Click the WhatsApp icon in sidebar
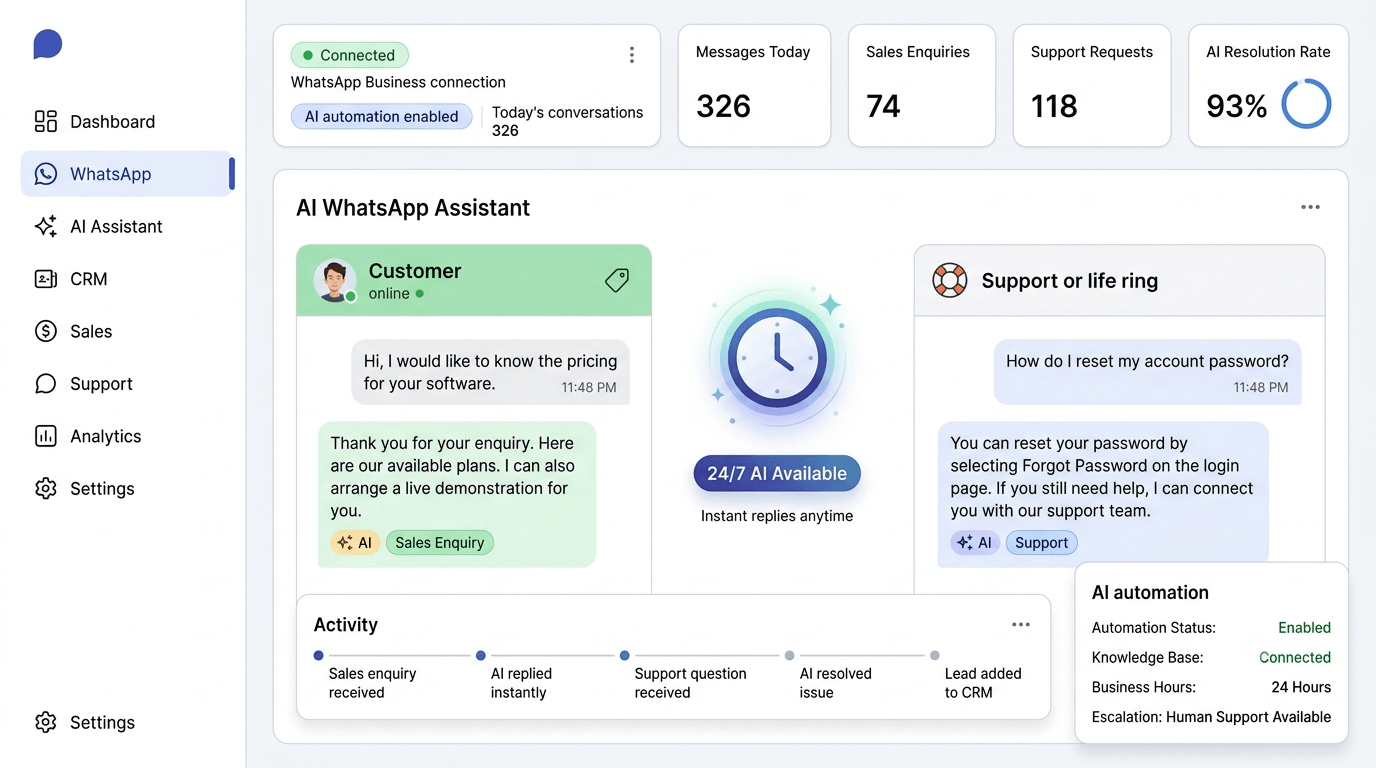Viewport: 1376px width, 768px height. [46, 174]
